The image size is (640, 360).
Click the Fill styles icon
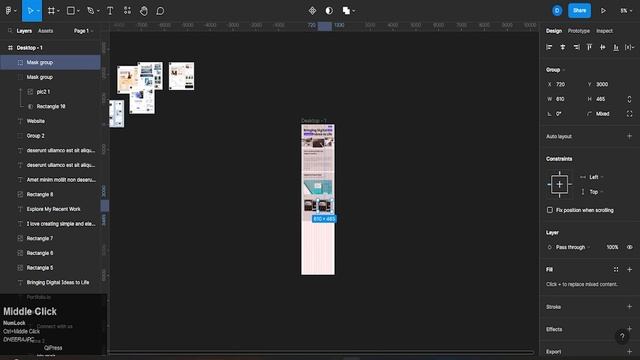[x=616, y=269]
